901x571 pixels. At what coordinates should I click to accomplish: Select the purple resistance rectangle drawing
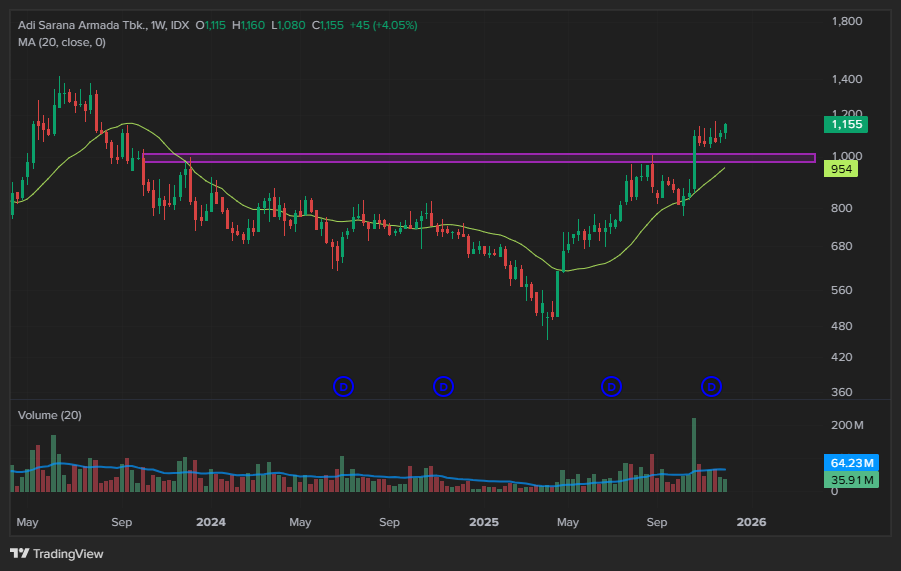click(x=479, y=158)
